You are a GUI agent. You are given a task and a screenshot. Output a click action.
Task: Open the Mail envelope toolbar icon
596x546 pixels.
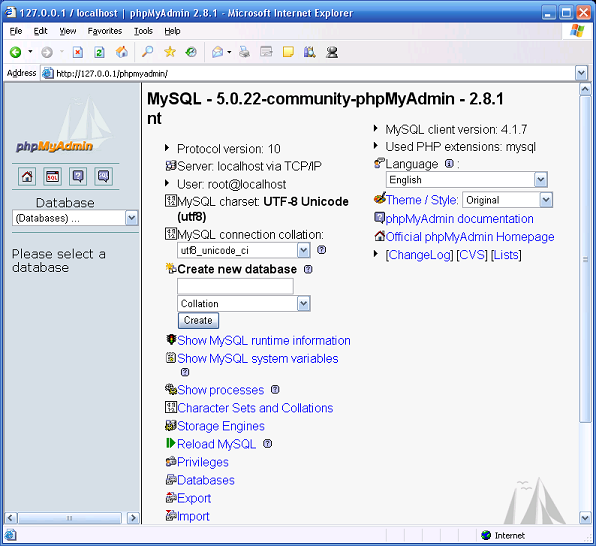(217, 52)
